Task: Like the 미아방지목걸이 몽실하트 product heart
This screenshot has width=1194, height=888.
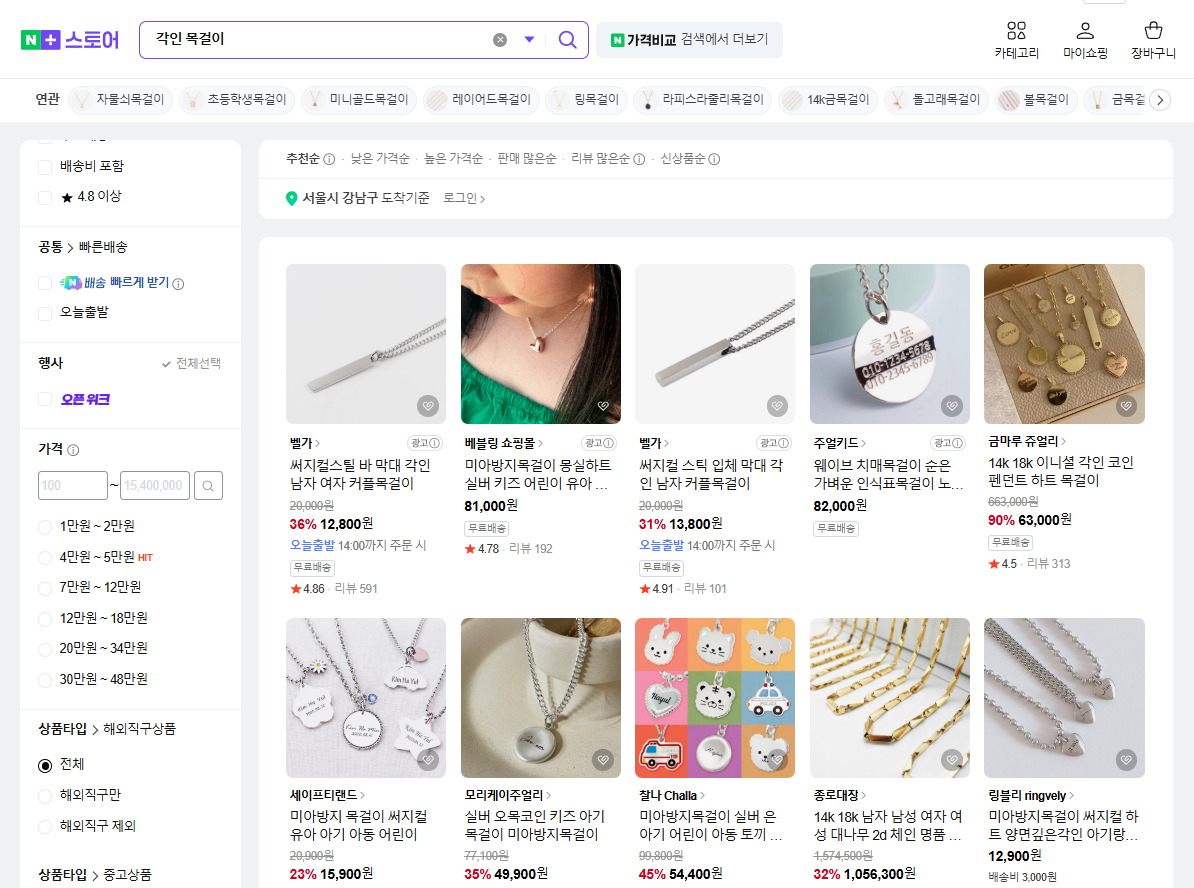Action: [x=603, y=406]
